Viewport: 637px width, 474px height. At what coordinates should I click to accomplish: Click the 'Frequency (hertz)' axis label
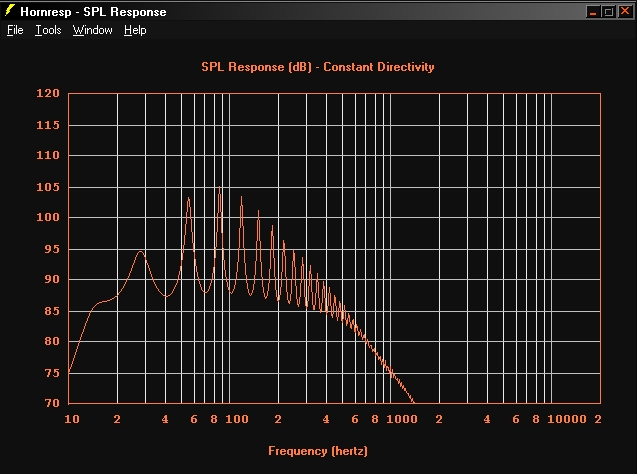[x=318, y=451]
